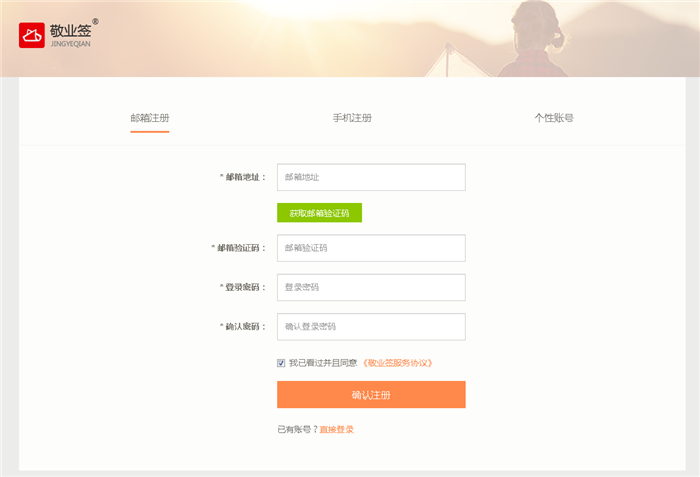Focus the 登录密码 password field

[371, 287]
